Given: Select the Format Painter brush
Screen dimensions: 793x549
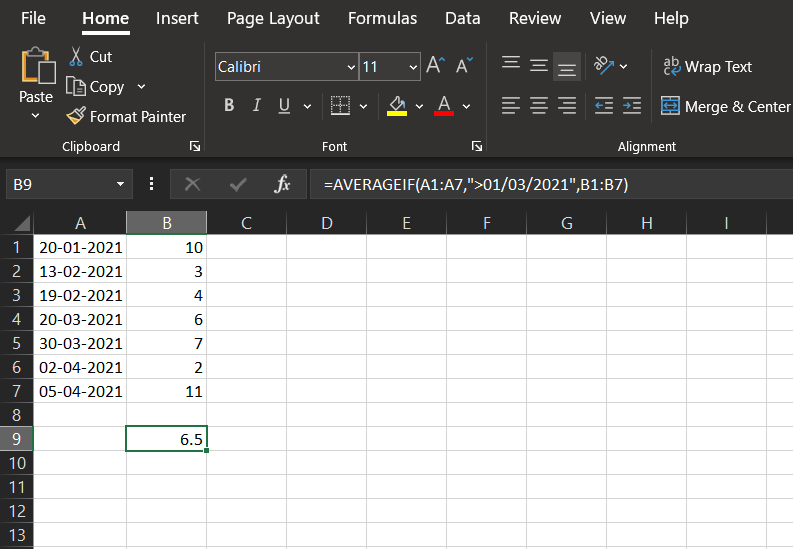Looking at the screenshot, I should [x=76, y=116].
